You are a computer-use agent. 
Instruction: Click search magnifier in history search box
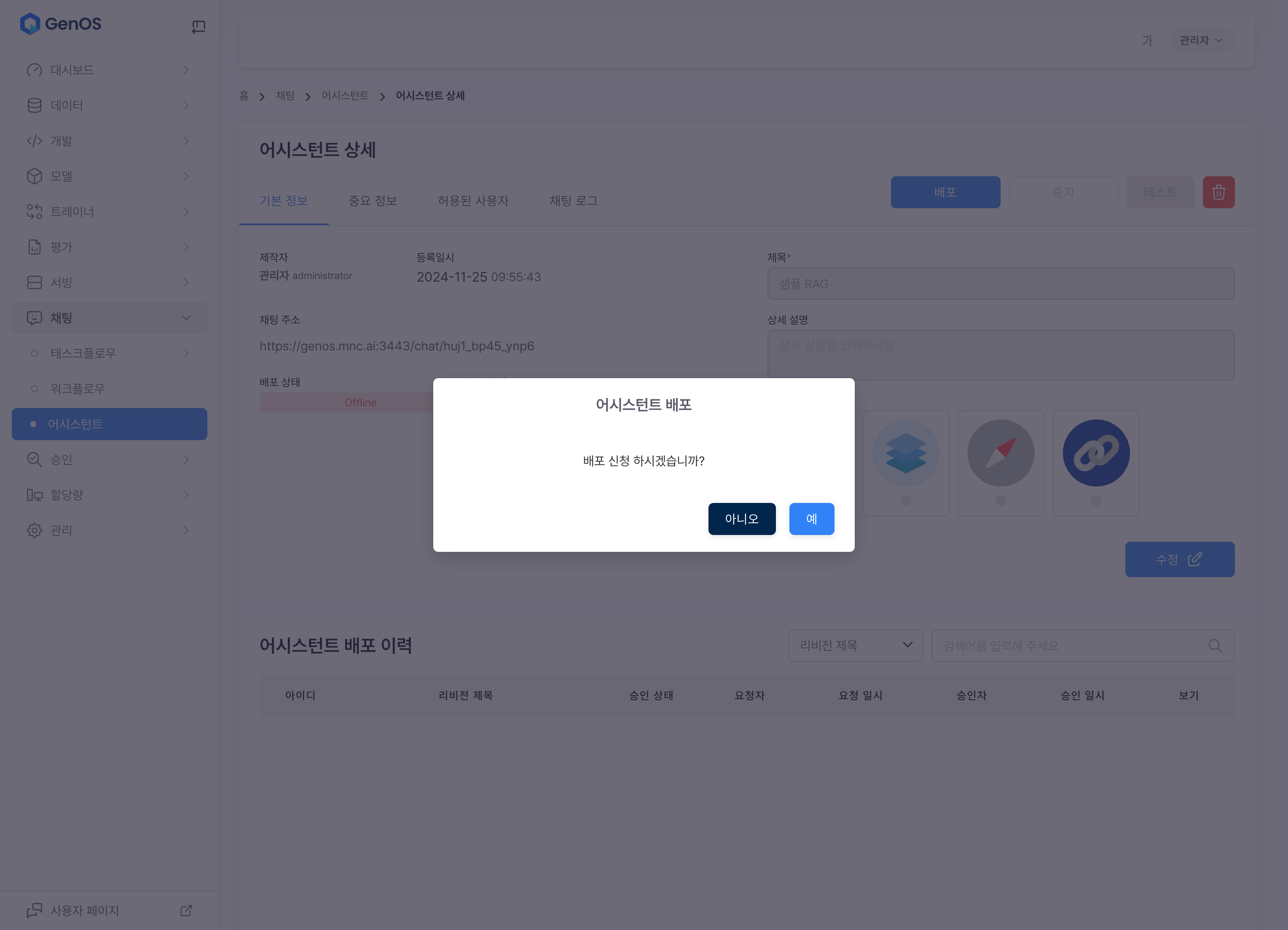click(x=1215, y=645)
